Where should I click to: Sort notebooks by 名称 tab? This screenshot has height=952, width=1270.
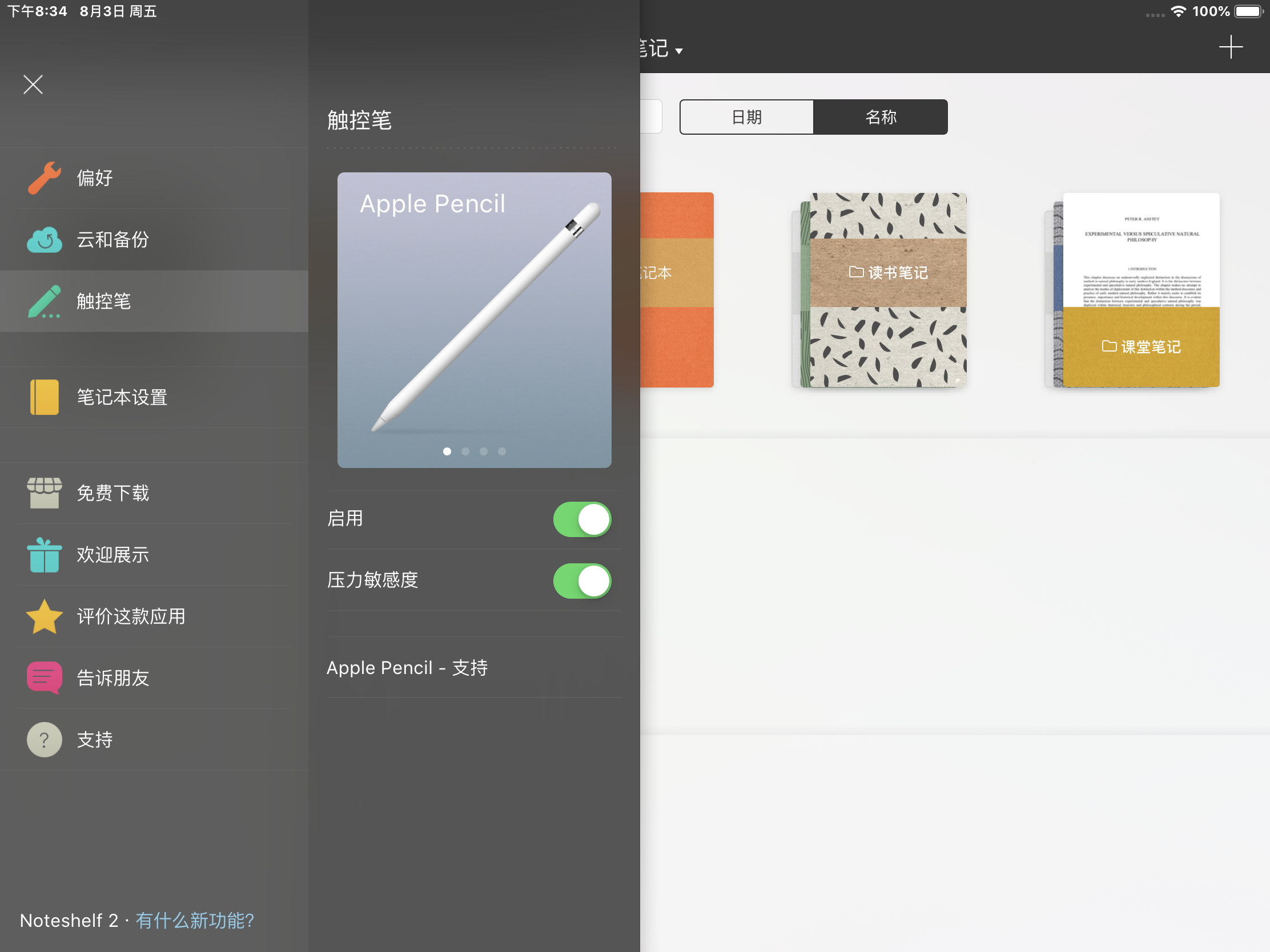tap(880, 117)
